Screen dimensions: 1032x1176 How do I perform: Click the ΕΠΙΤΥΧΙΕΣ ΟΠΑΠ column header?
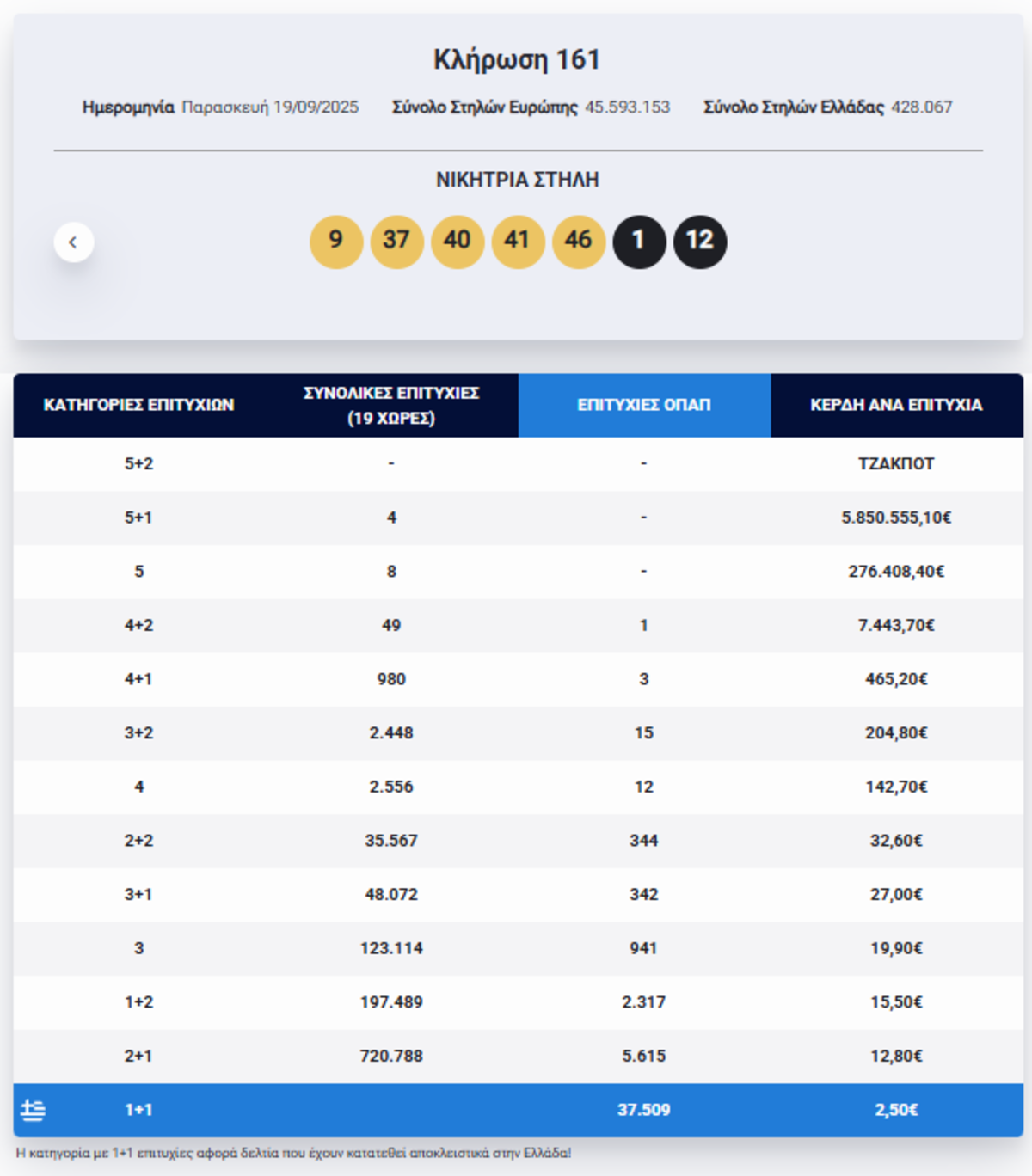click(644, 405)
